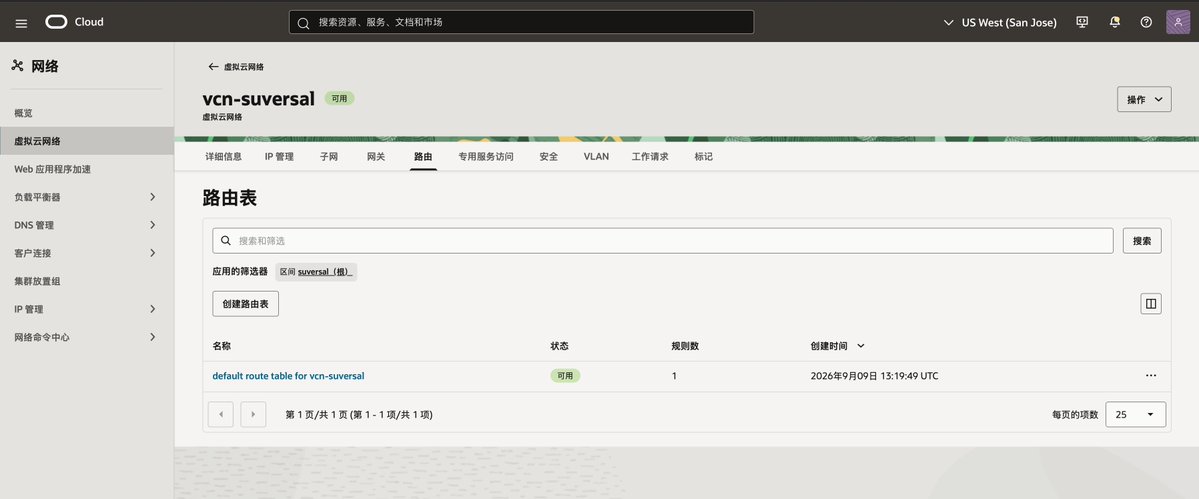The image size is (1199, 499).
Task: Open the US West (San Jose) region selector
Action: (x=1001, y=23)
